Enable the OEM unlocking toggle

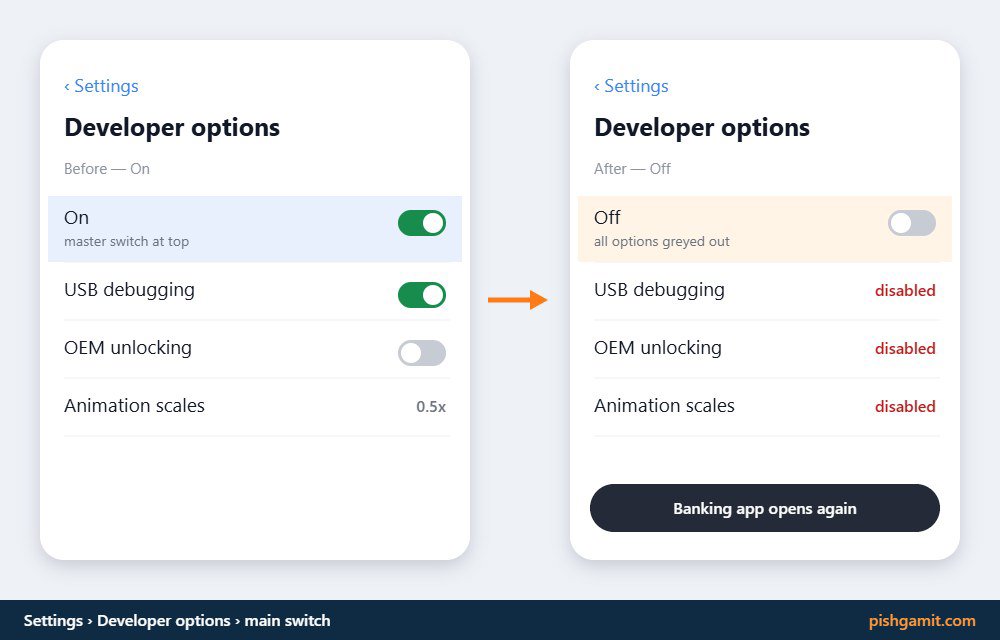click(422, 353)
